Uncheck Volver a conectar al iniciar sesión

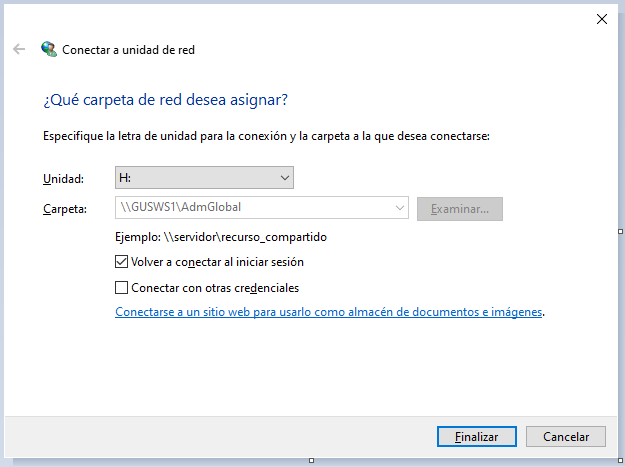click(121, 262)
